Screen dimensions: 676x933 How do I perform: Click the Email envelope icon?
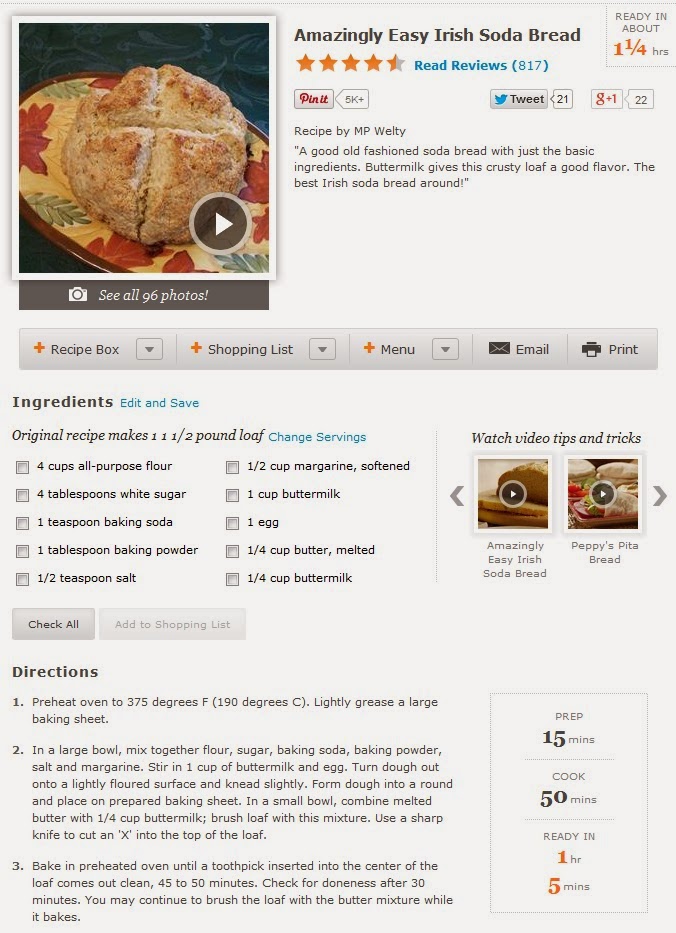pos(499,349)
